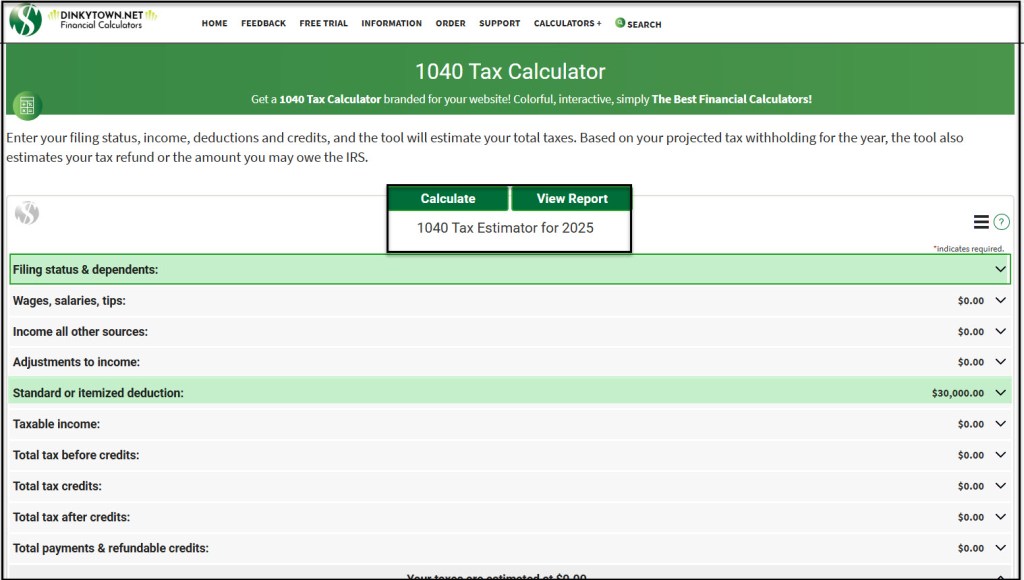Follow the 1040 Tax Calculator banner link
The width and height of the screenshot is (1024, 580).
tap(330, 99)
